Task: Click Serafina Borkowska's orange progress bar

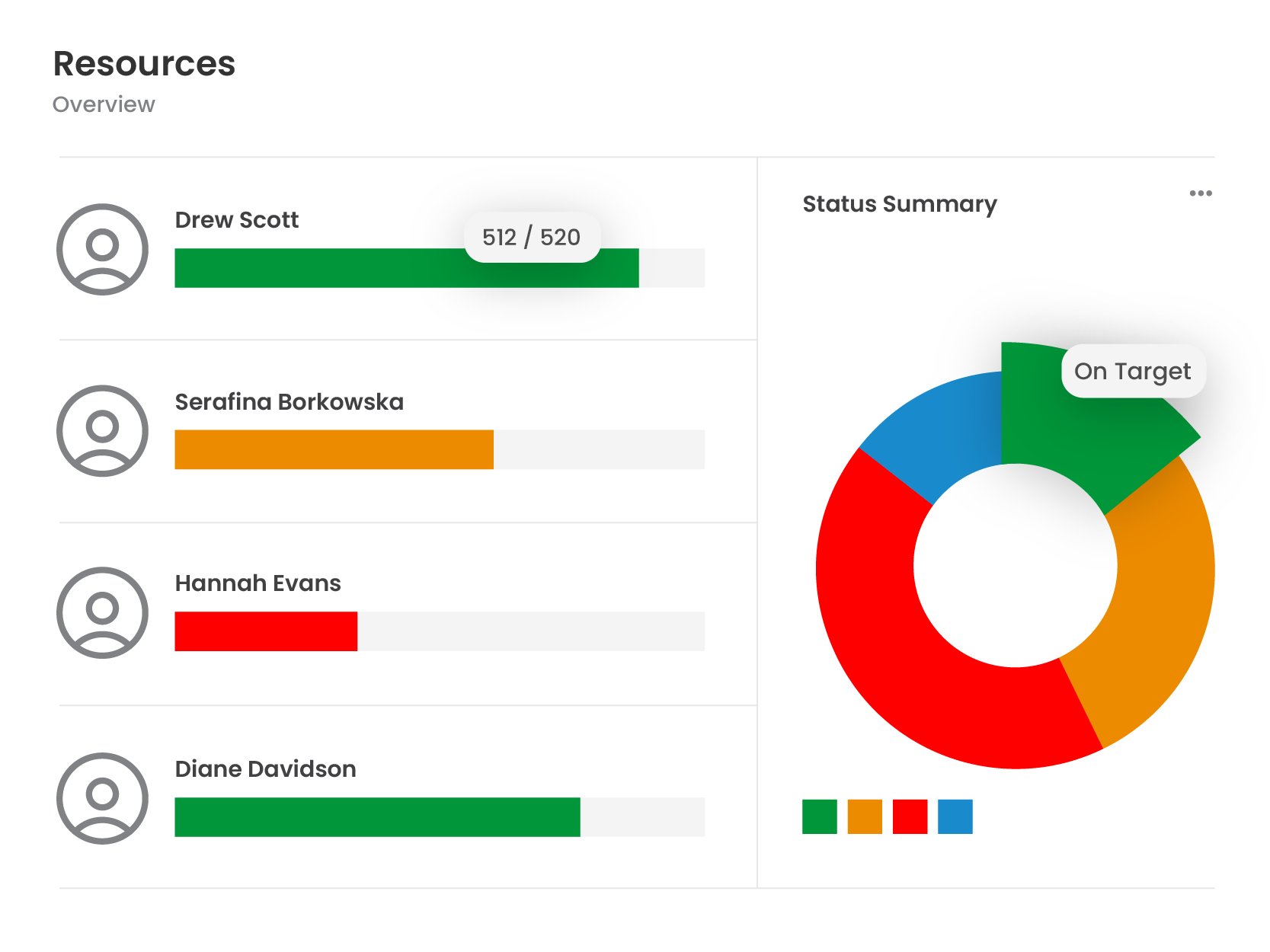Action: tap(334, 449)
